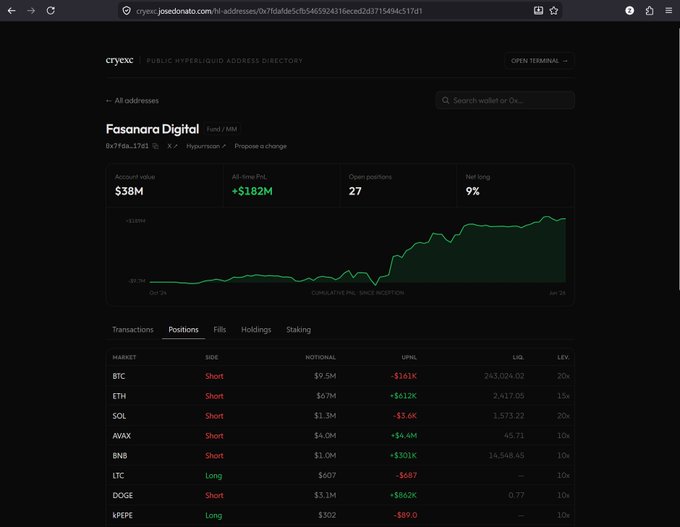Screen dimensions: 680x527
Task: Click the browser forward arrow
Action: pyautogui.click(x=31, y=11)
